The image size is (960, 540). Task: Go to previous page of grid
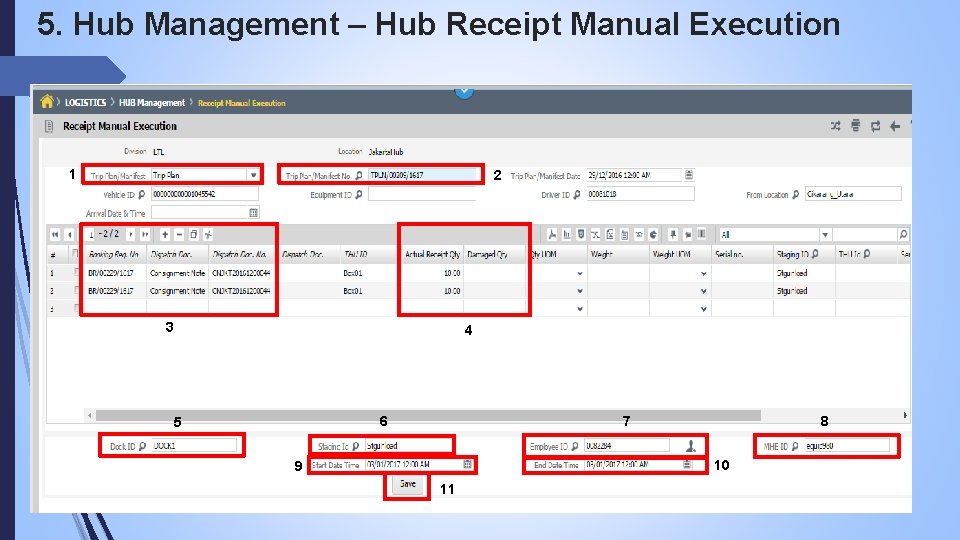(70, 234)
